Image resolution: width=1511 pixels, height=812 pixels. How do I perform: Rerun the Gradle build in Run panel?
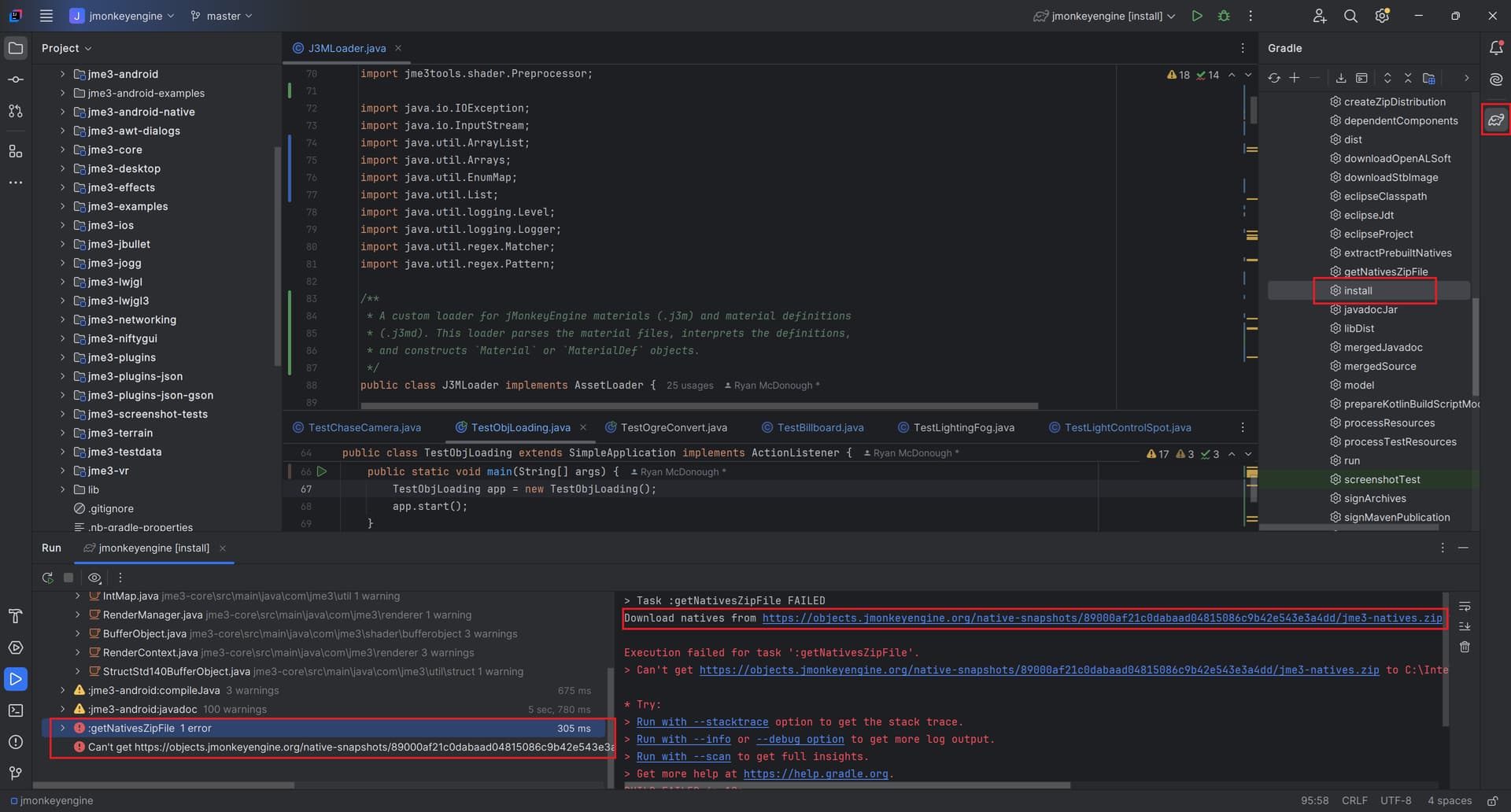click(48, 578)
